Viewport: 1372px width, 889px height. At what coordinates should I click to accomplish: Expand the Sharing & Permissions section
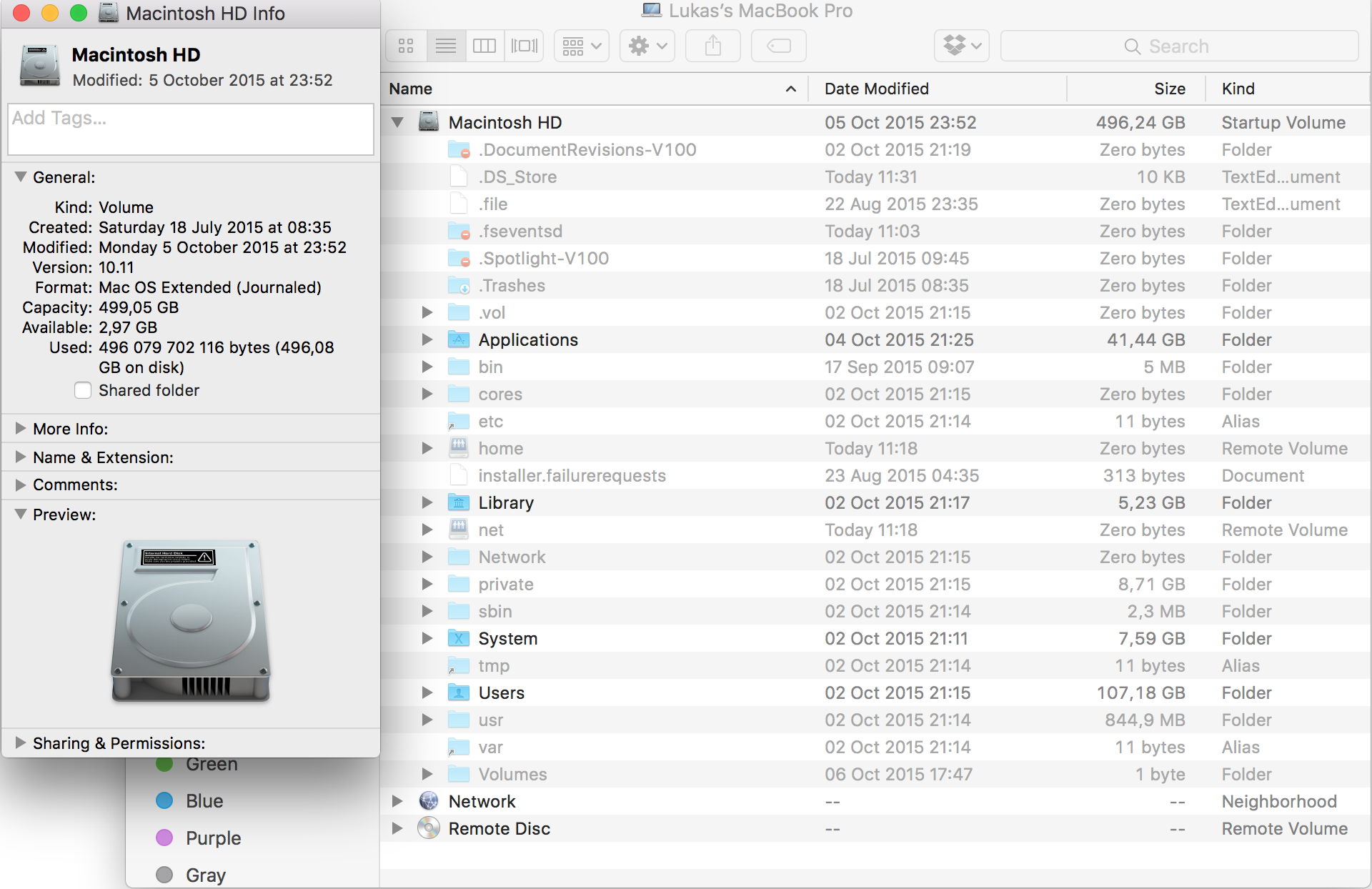point(21,743)
